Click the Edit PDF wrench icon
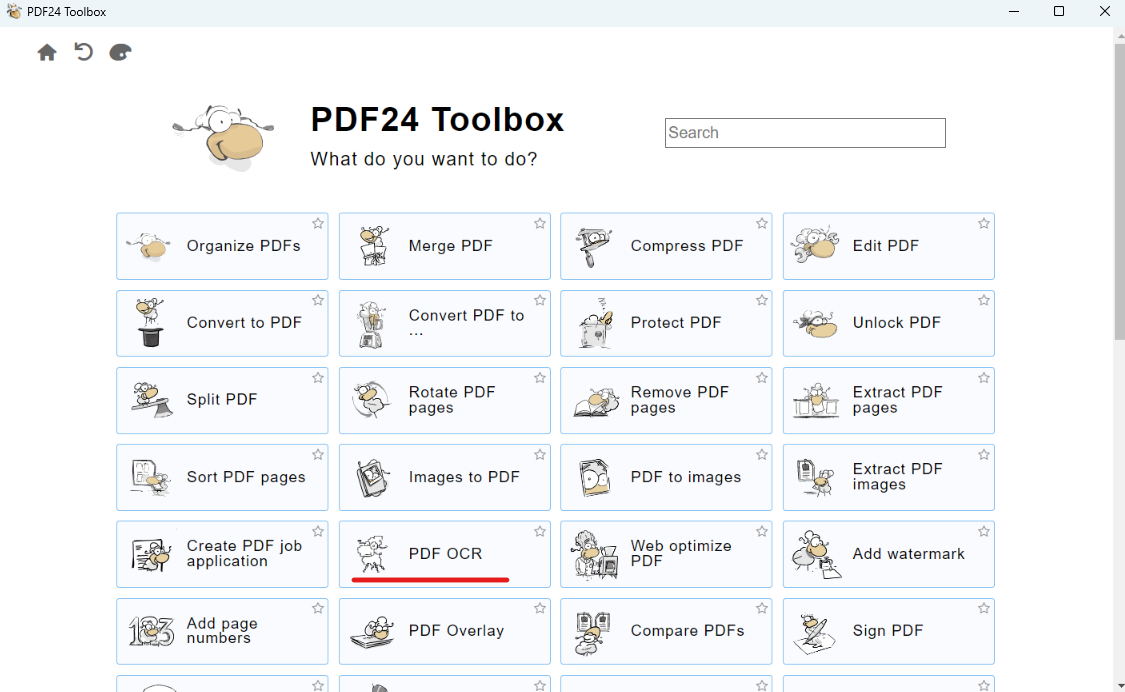The height and width of the screenshot is (692, 1125). (x=815, y=245)
